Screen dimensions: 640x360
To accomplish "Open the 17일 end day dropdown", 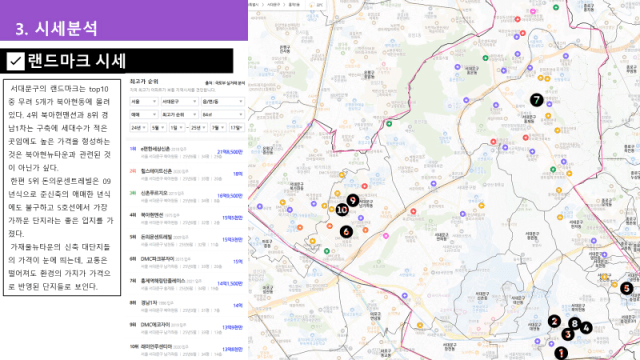I will (x=236, y=128).
